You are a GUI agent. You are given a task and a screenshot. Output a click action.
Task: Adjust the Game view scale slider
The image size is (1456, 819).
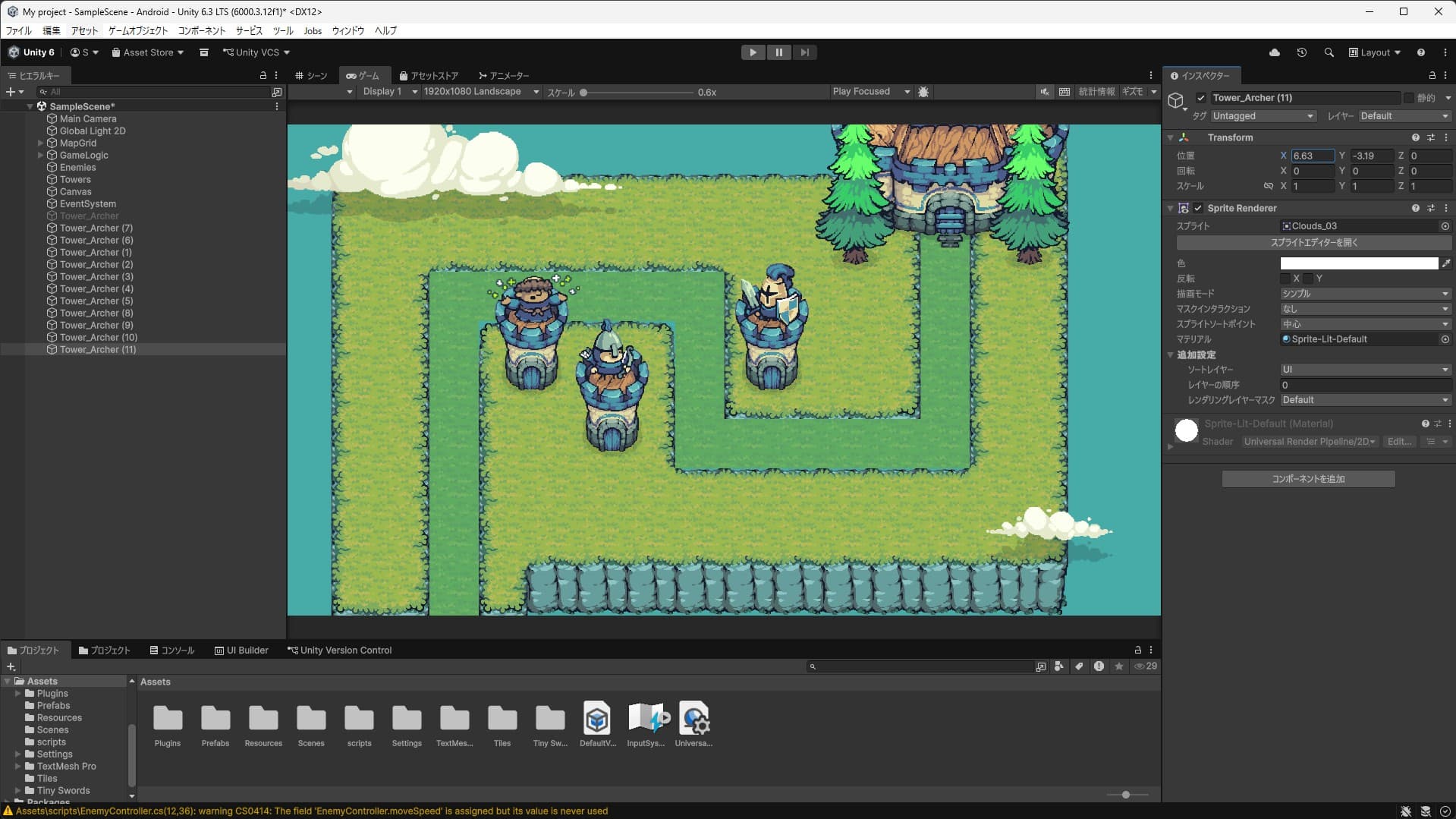click(639, 93)
